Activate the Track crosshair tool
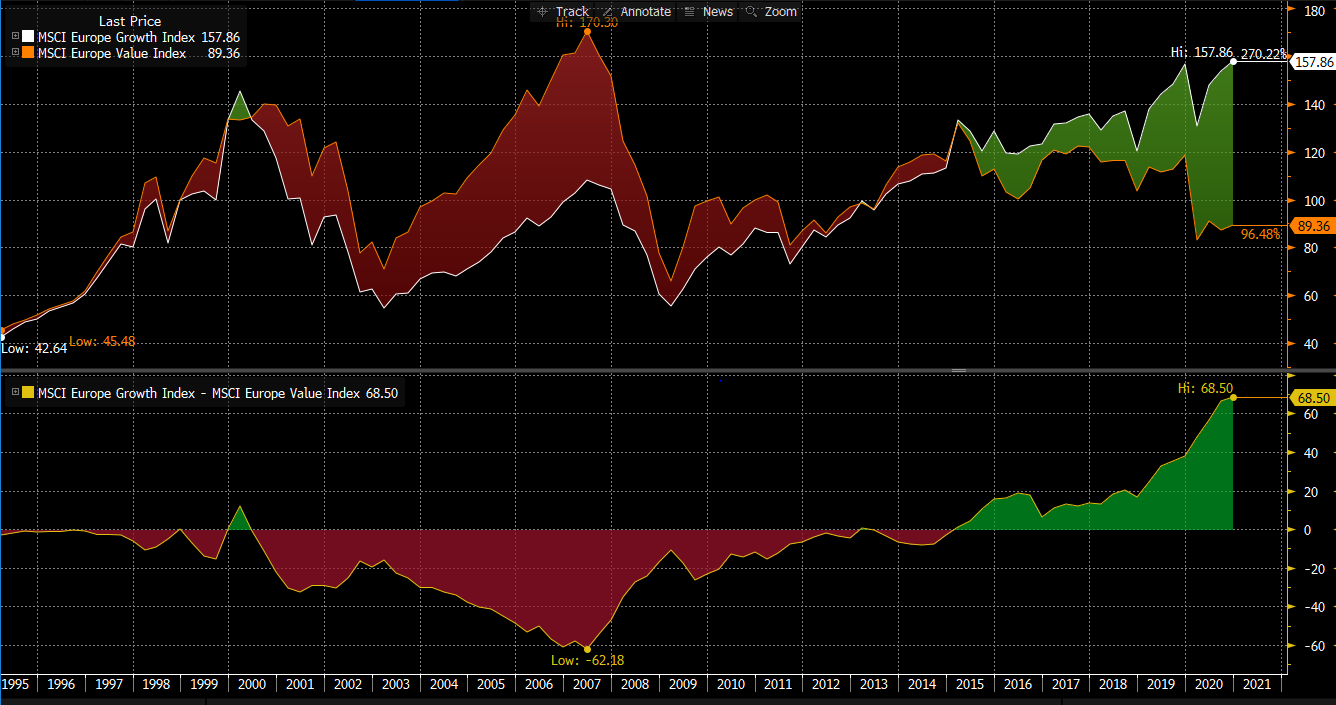The image size is (1336, 705). [x=563, y=12]
